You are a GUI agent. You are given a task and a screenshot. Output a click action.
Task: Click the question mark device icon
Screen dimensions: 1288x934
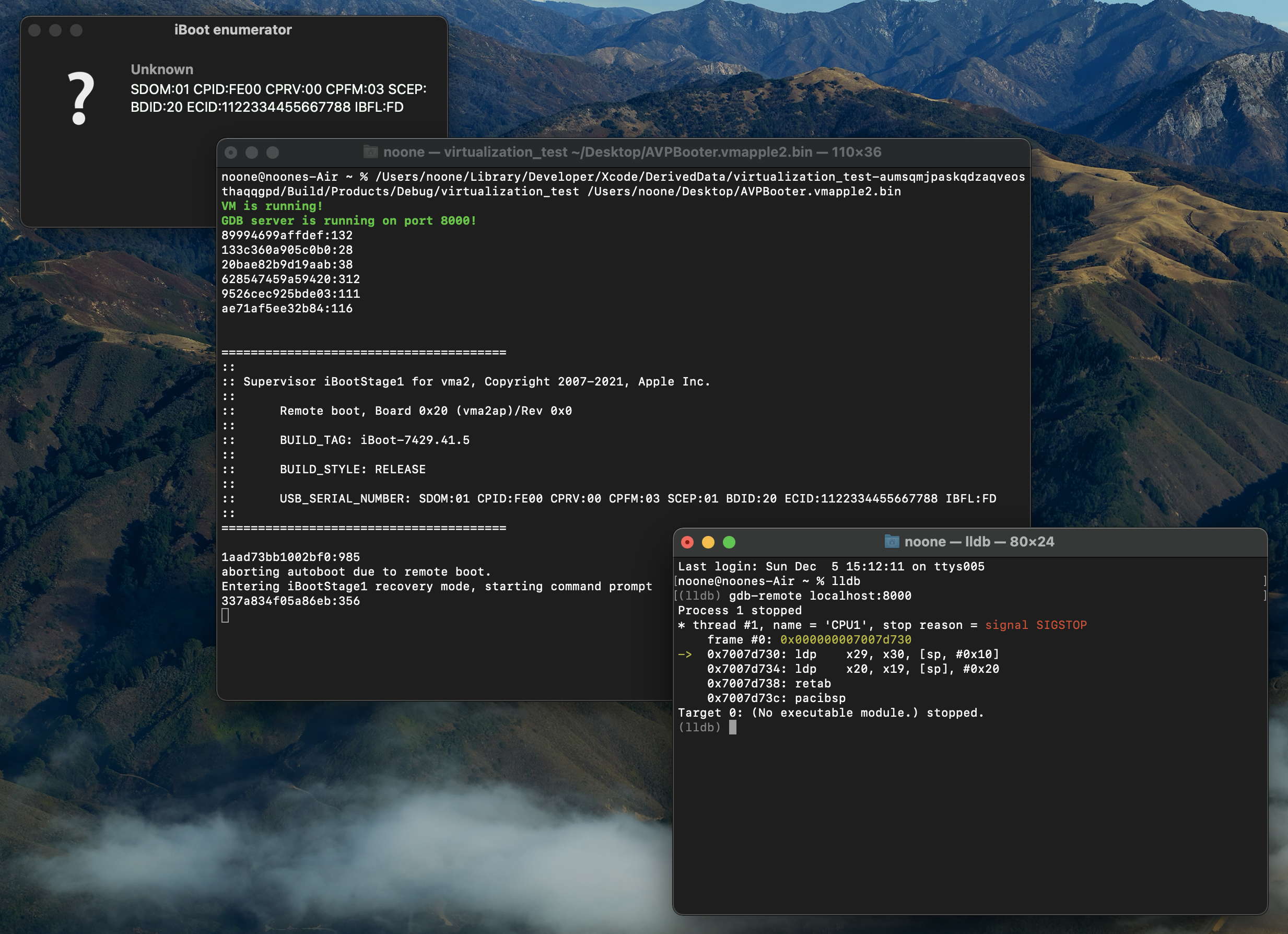click(x=80, y=98)
